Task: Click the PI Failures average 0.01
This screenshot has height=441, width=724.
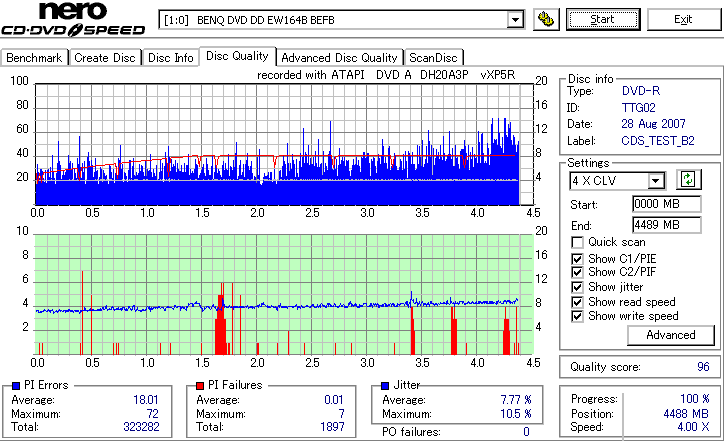Action: (334, 399)
